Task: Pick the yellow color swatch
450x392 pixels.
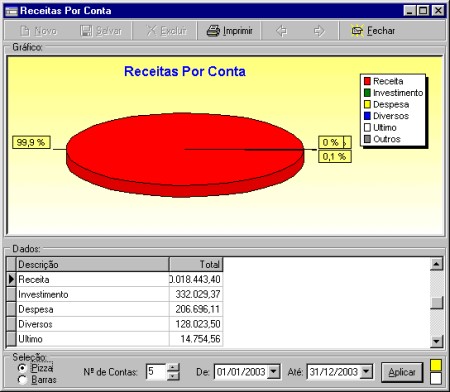Action: pos(436,365)
